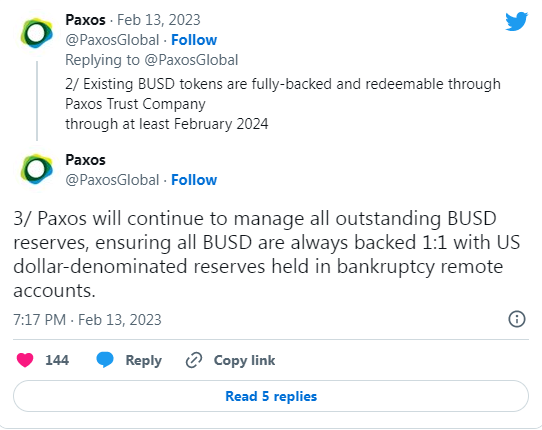Click the 7:17 PM timestamp

39,320
